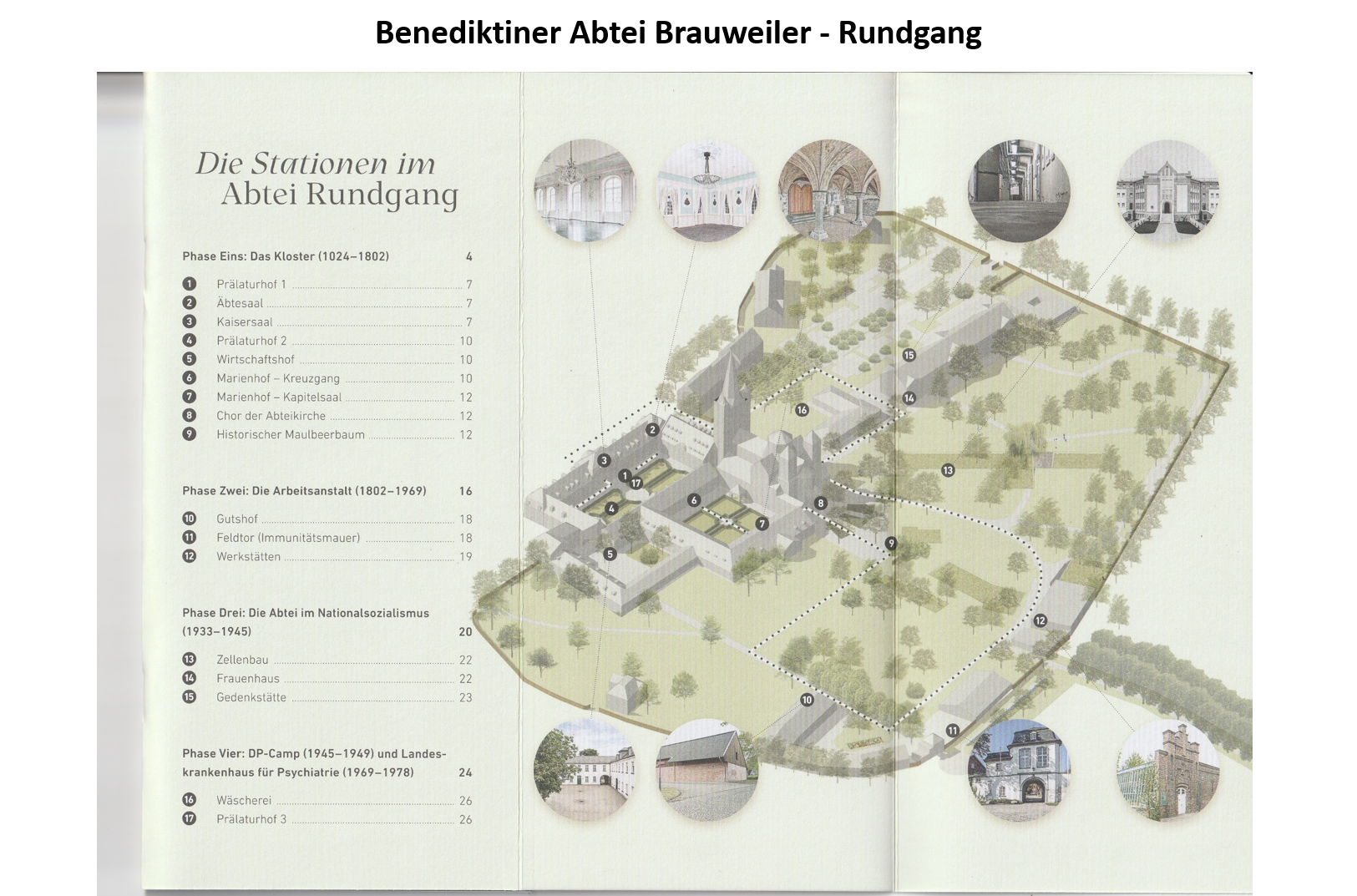This screenshot has width=1357, height=896.
Task: Select map marker 11 at the lower gate
Action: tap(953, 731)
